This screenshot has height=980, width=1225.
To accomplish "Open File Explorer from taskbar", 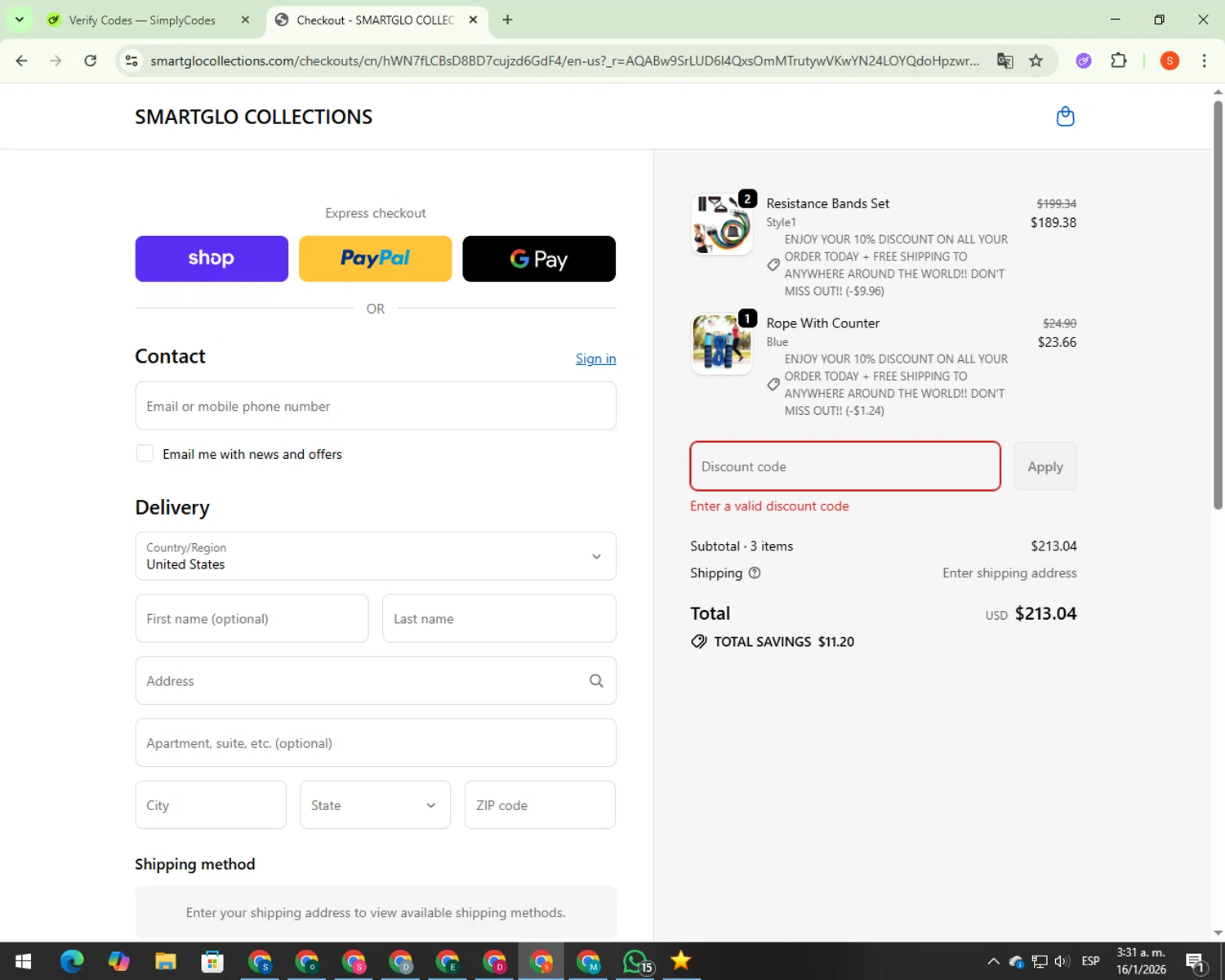I will point(166,961).
